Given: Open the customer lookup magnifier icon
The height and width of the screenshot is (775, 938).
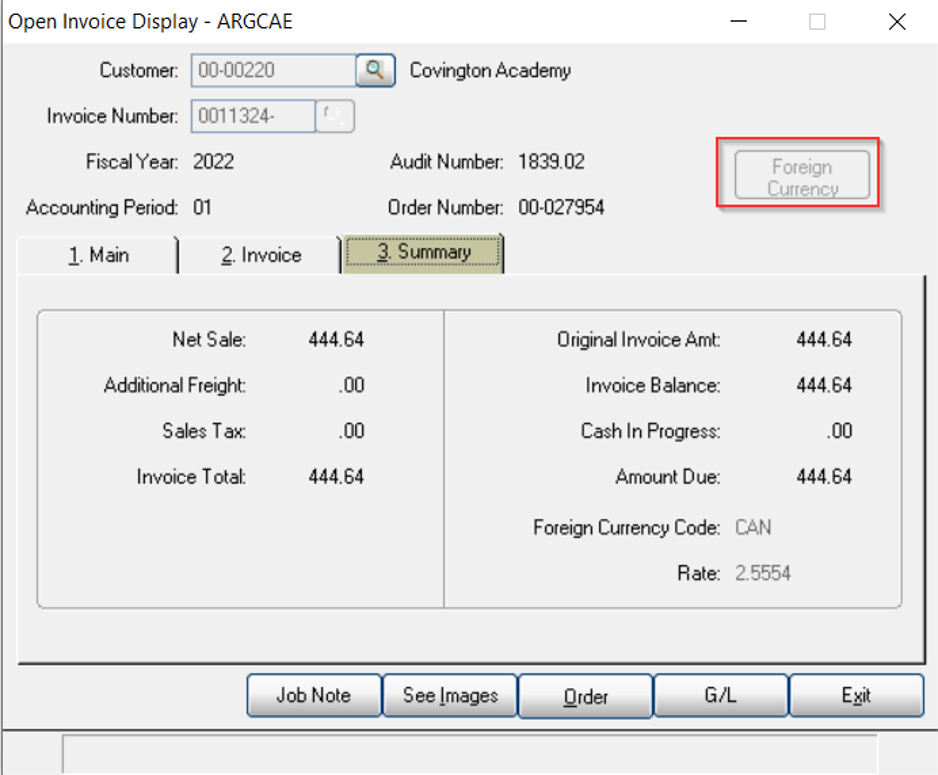Looking at the screenshot, I should pyautogui.click(x=375, y=71).
